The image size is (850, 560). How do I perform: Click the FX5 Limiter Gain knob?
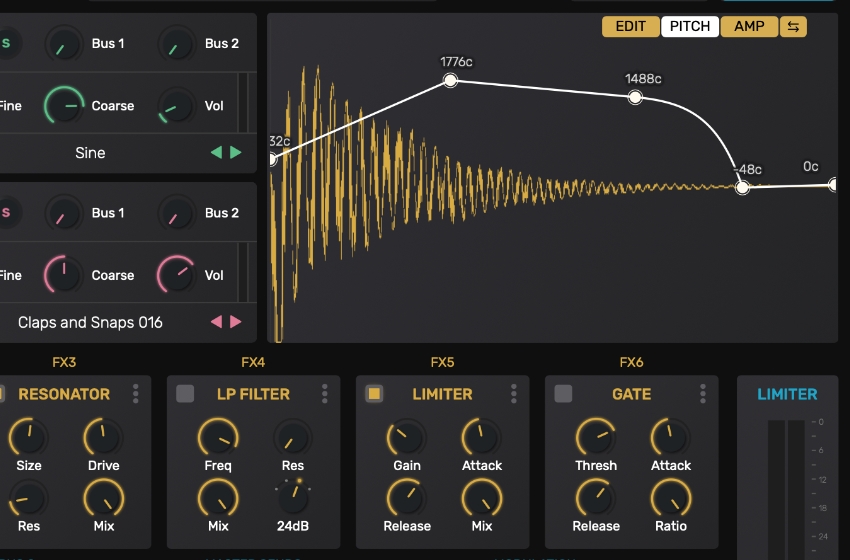[x=407, y=437]
